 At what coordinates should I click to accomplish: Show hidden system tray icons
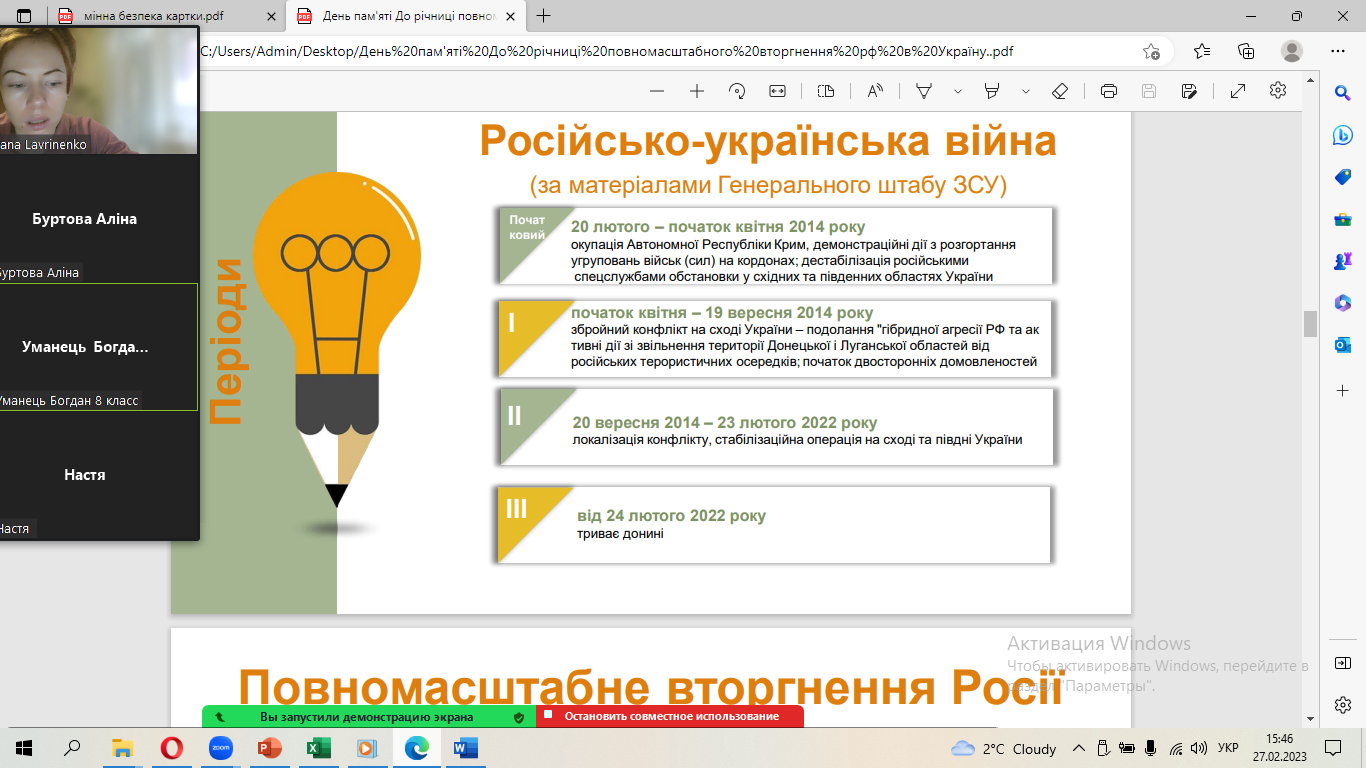pyautogui.click(x=1078, y=748)
